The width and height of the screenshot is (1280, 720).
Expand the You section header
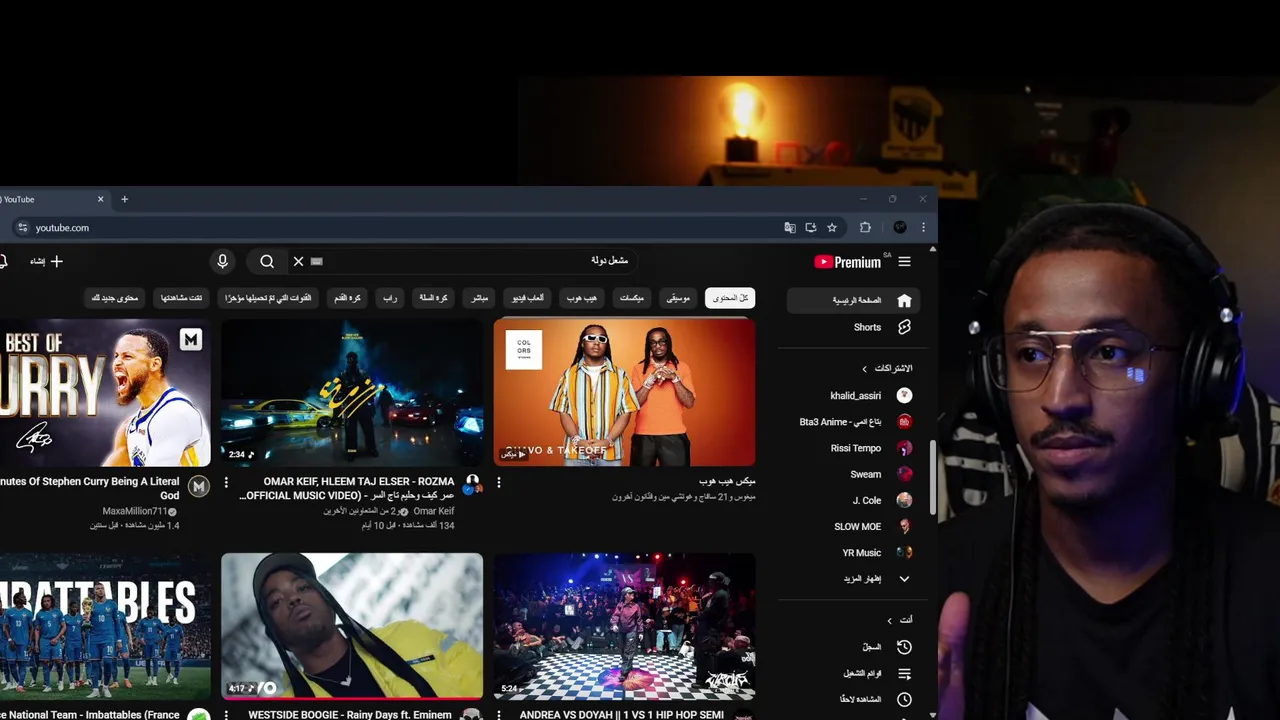[899, 620]
